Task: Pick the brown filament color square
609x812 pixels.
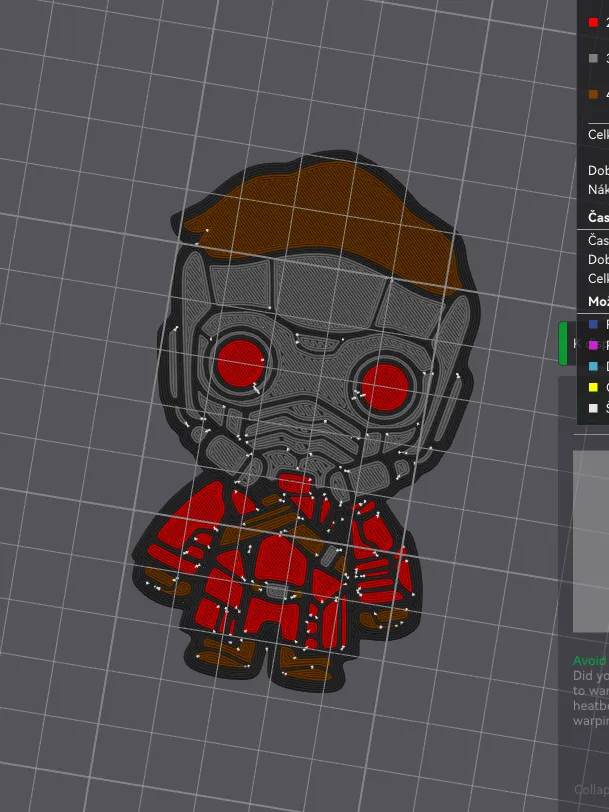Action: tap(594, 95)
